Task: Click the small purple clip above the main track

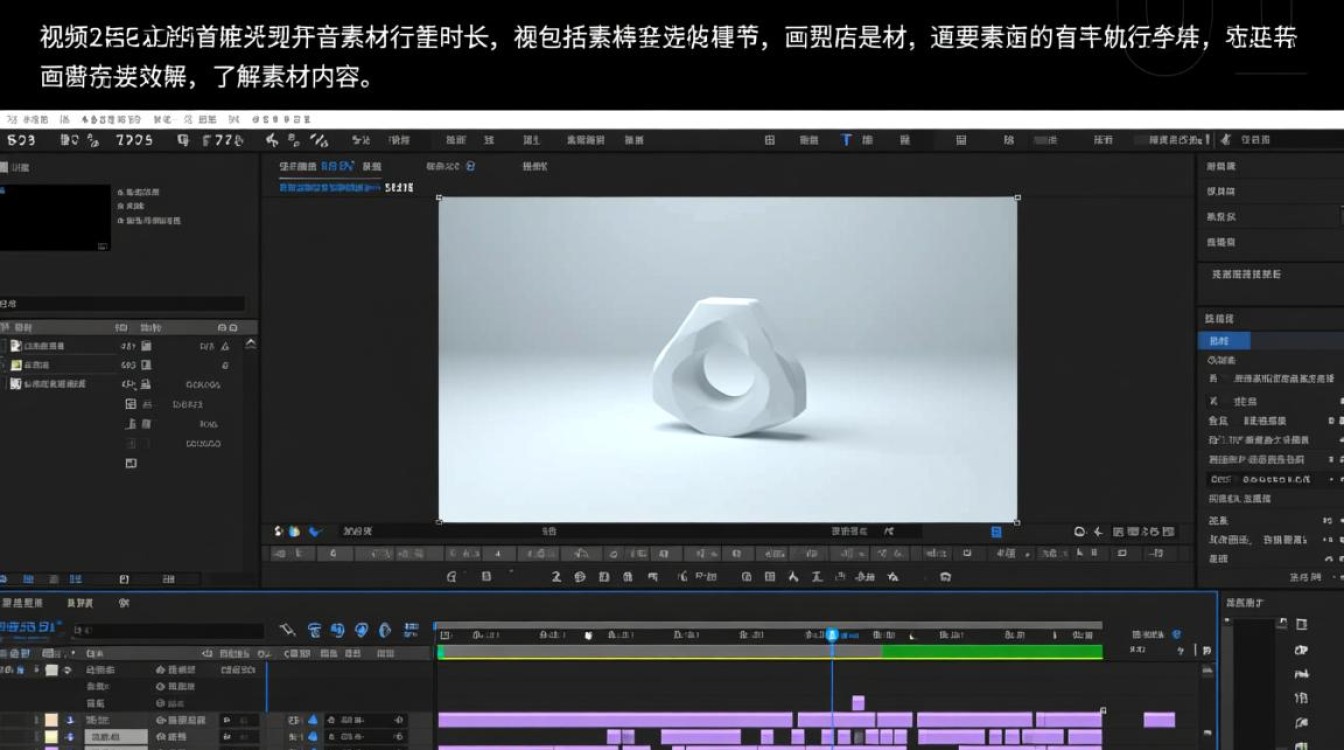Action: coord(857,703)
